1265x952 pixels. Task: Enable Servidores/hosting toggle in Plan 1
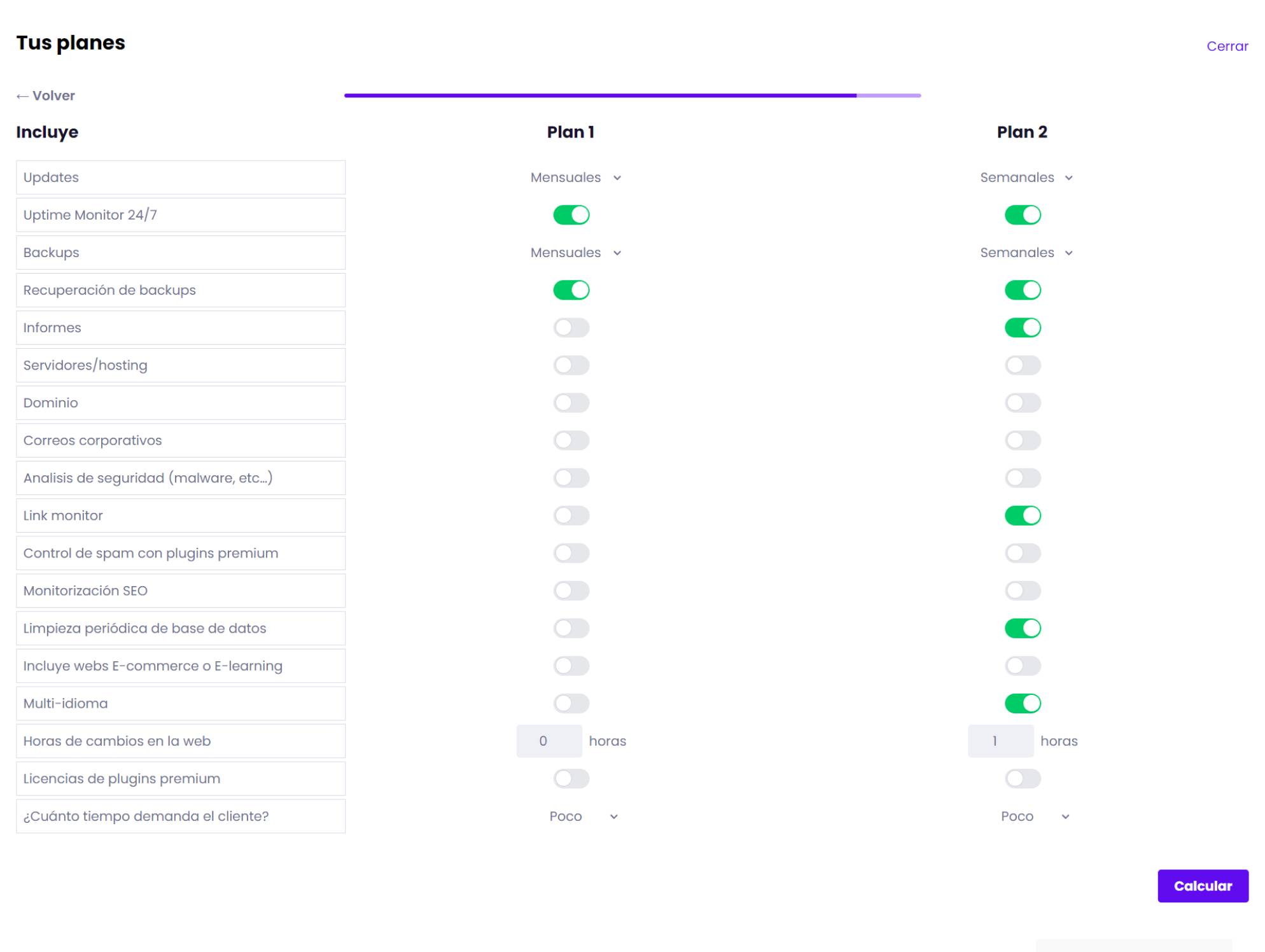[571, 365]
